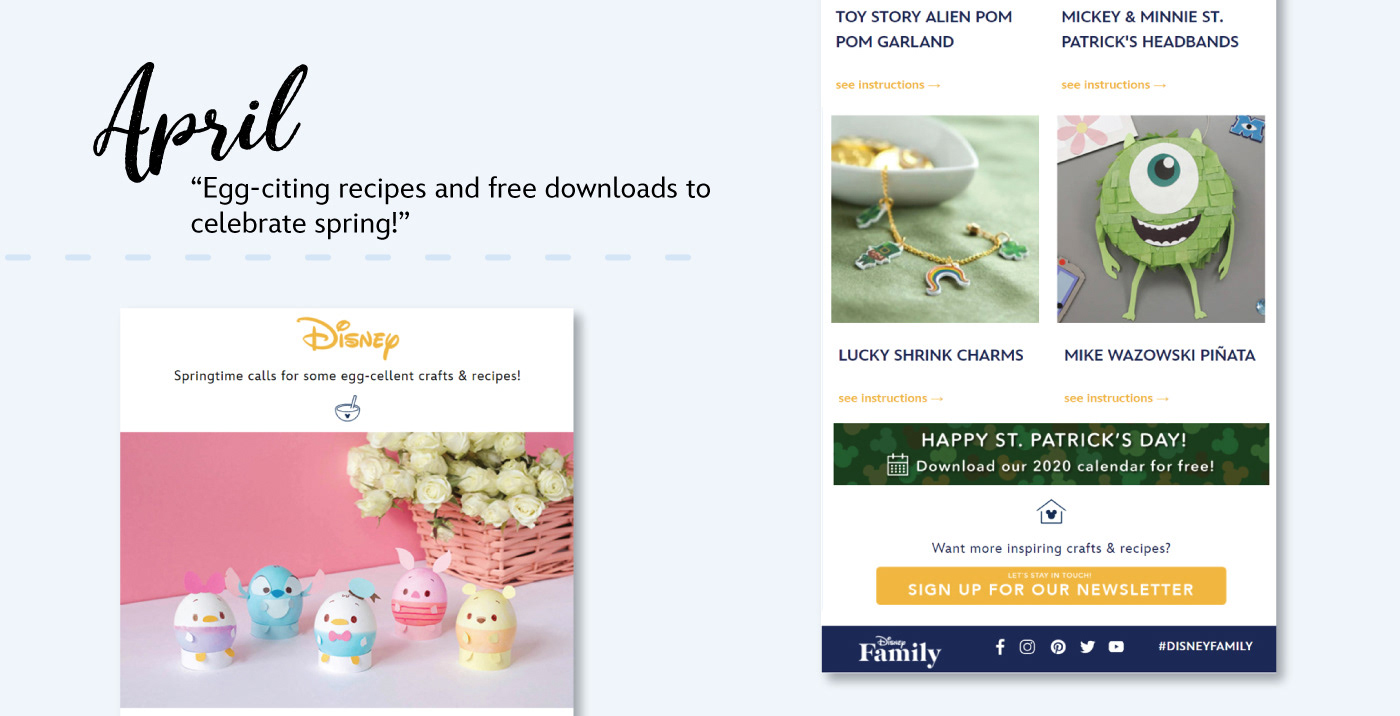Image resolution: width=1400 pixels, height=716 pixels.
Task: Click the calendar icon on St. Patrick's banner
Action: pos(898,465)
